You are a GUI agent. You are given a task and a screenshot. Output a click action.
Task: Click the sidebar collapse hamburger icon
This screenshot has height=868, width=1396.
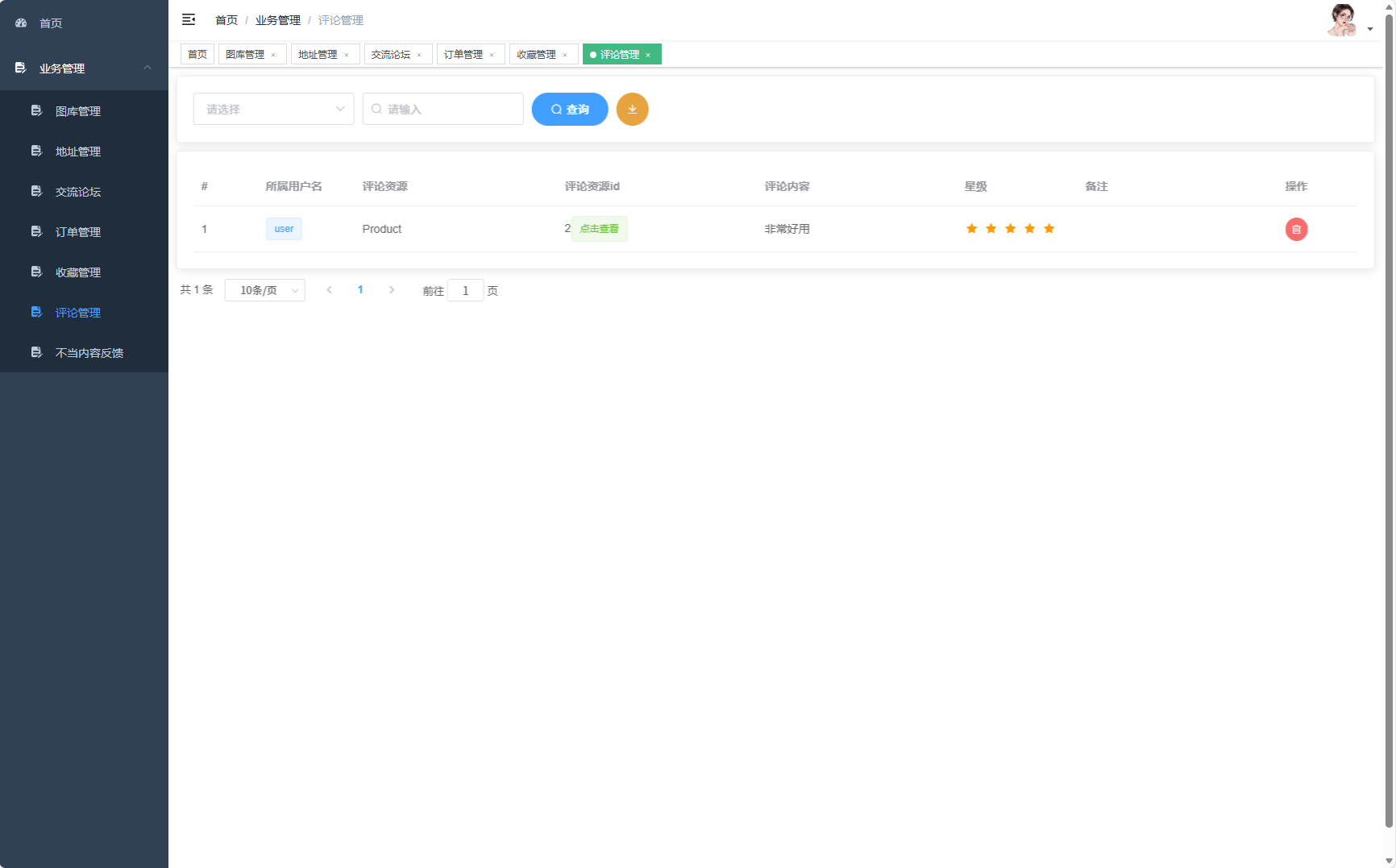click(189, 19)
